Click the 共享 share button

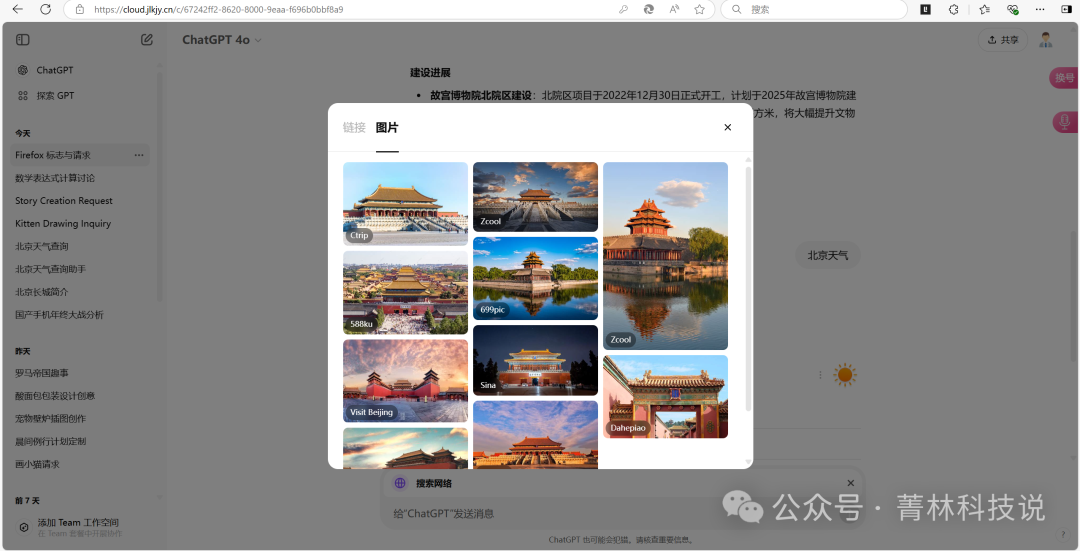pos(1002,40)
